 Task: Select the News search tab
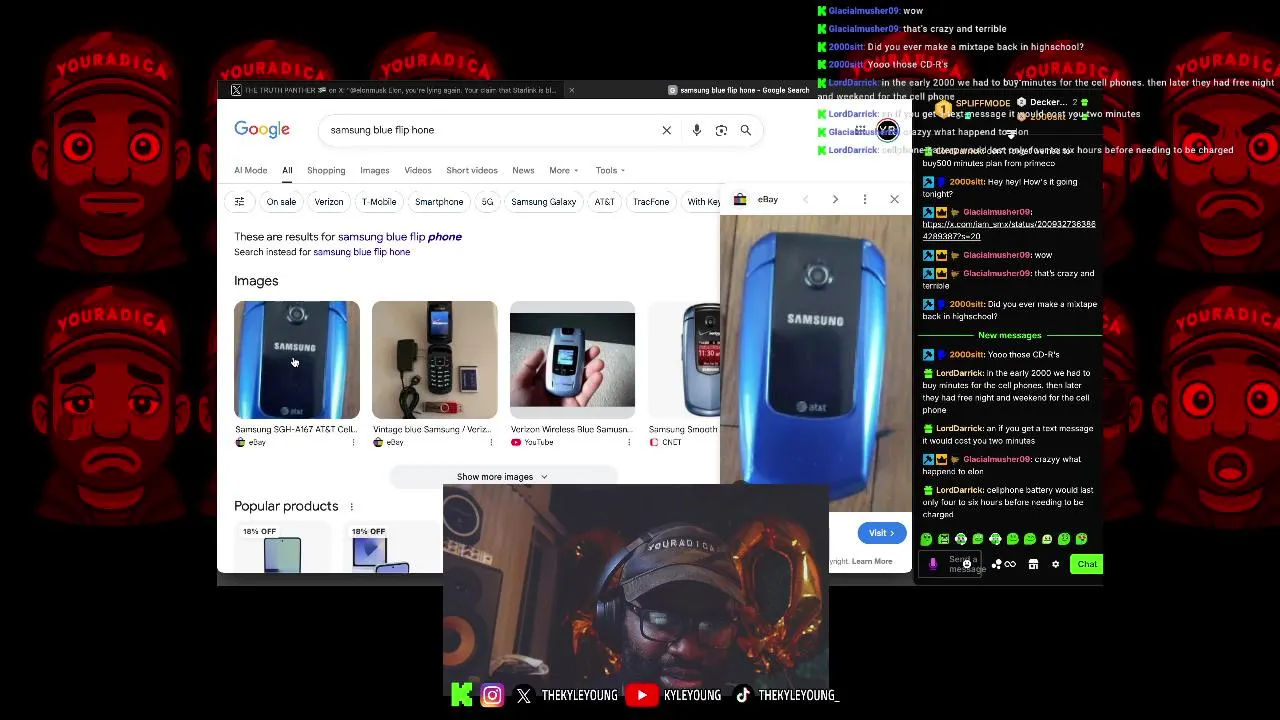[x=523, y=170]
